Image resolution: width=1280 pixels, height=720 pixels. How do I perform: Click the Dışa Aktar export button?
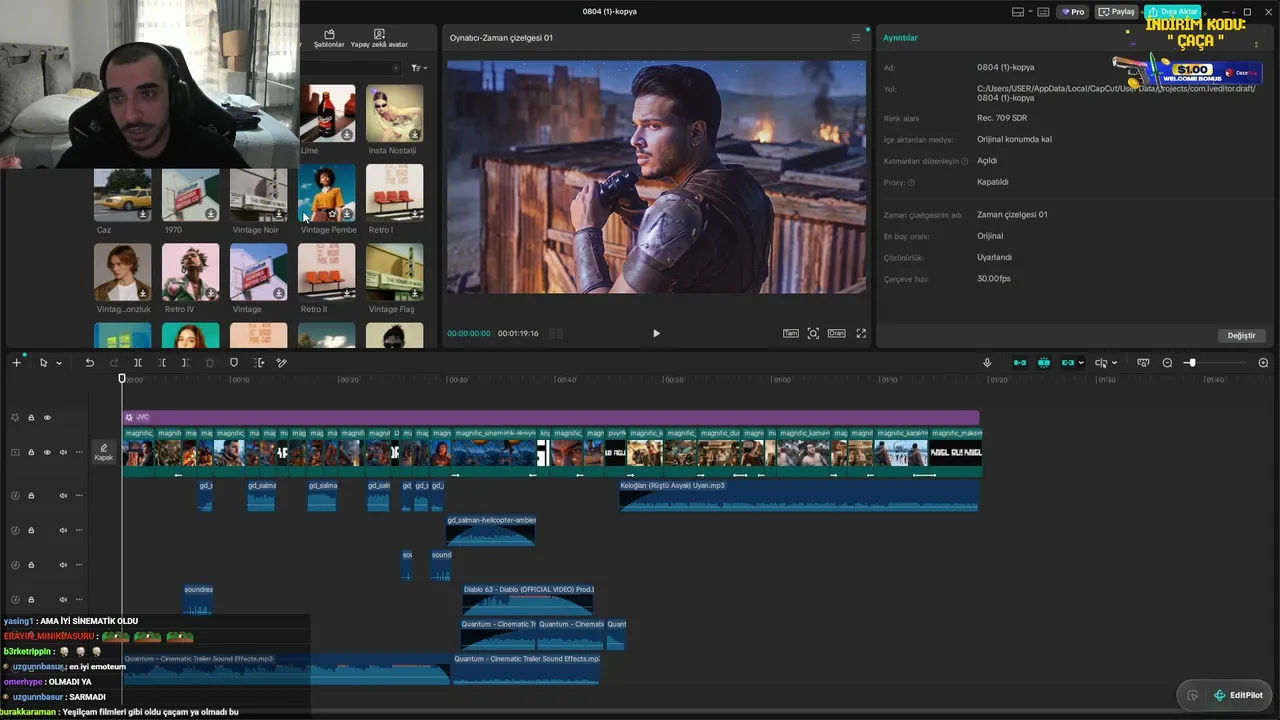point(1172,12)
